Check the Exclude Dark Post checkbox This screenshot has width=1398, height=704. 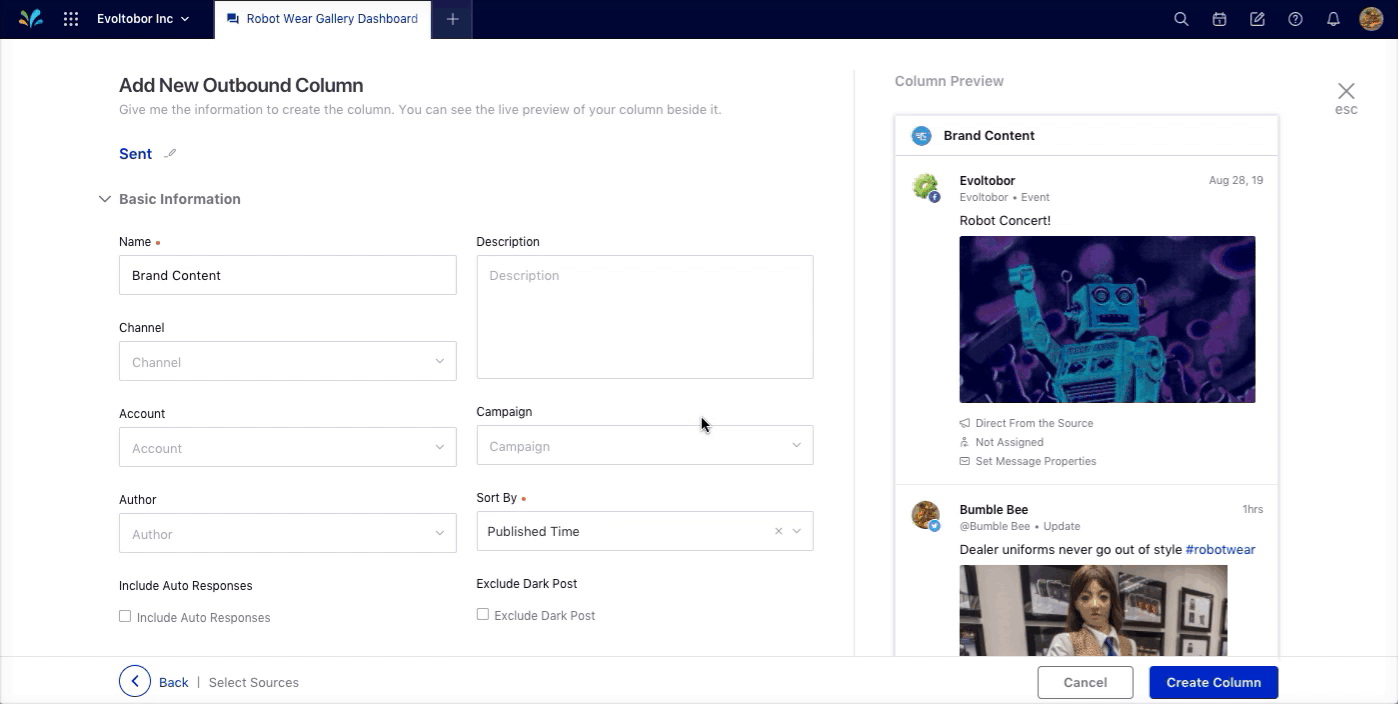click(x=483, y=614)
